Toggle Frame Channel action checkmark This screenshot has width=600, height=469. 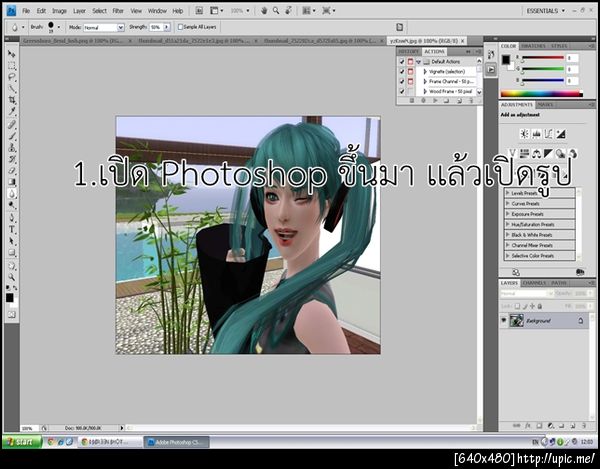click(x=402, y=81)
